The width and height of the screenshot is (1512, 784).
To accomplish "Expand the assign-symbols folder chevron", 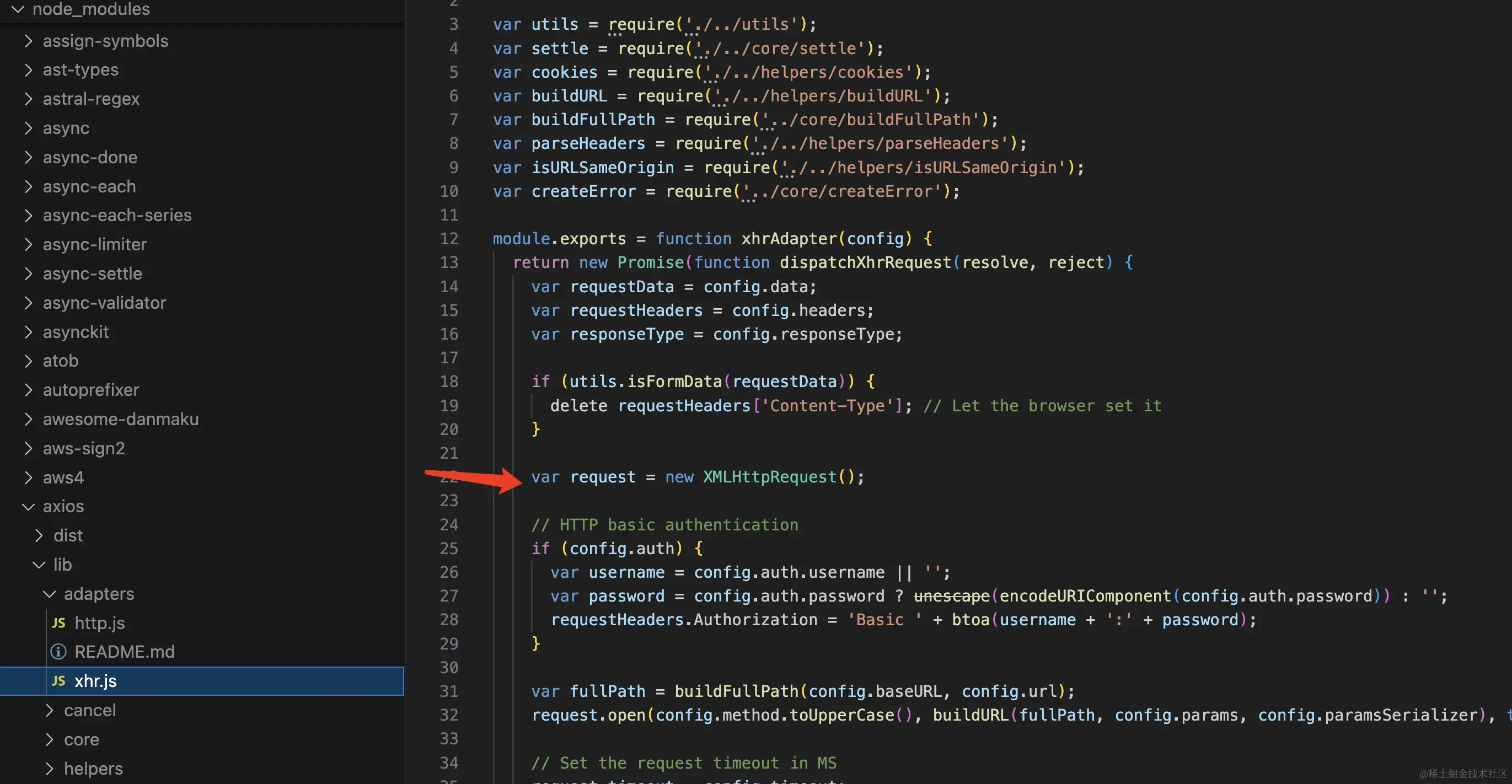I will [28, 40].
